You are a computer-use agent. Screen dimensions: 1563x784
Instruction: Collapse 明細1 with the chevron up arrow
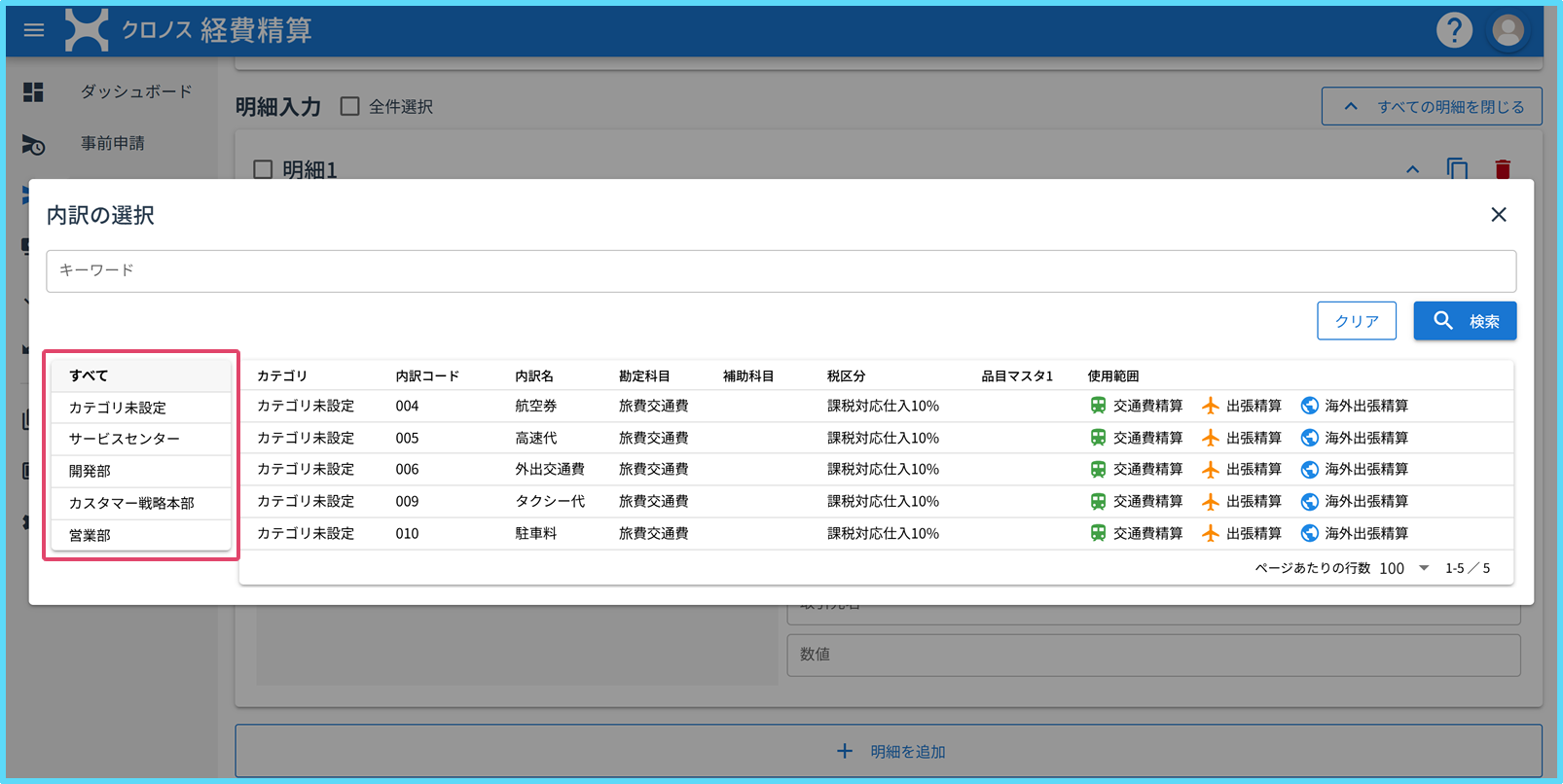click(1412, 169)
